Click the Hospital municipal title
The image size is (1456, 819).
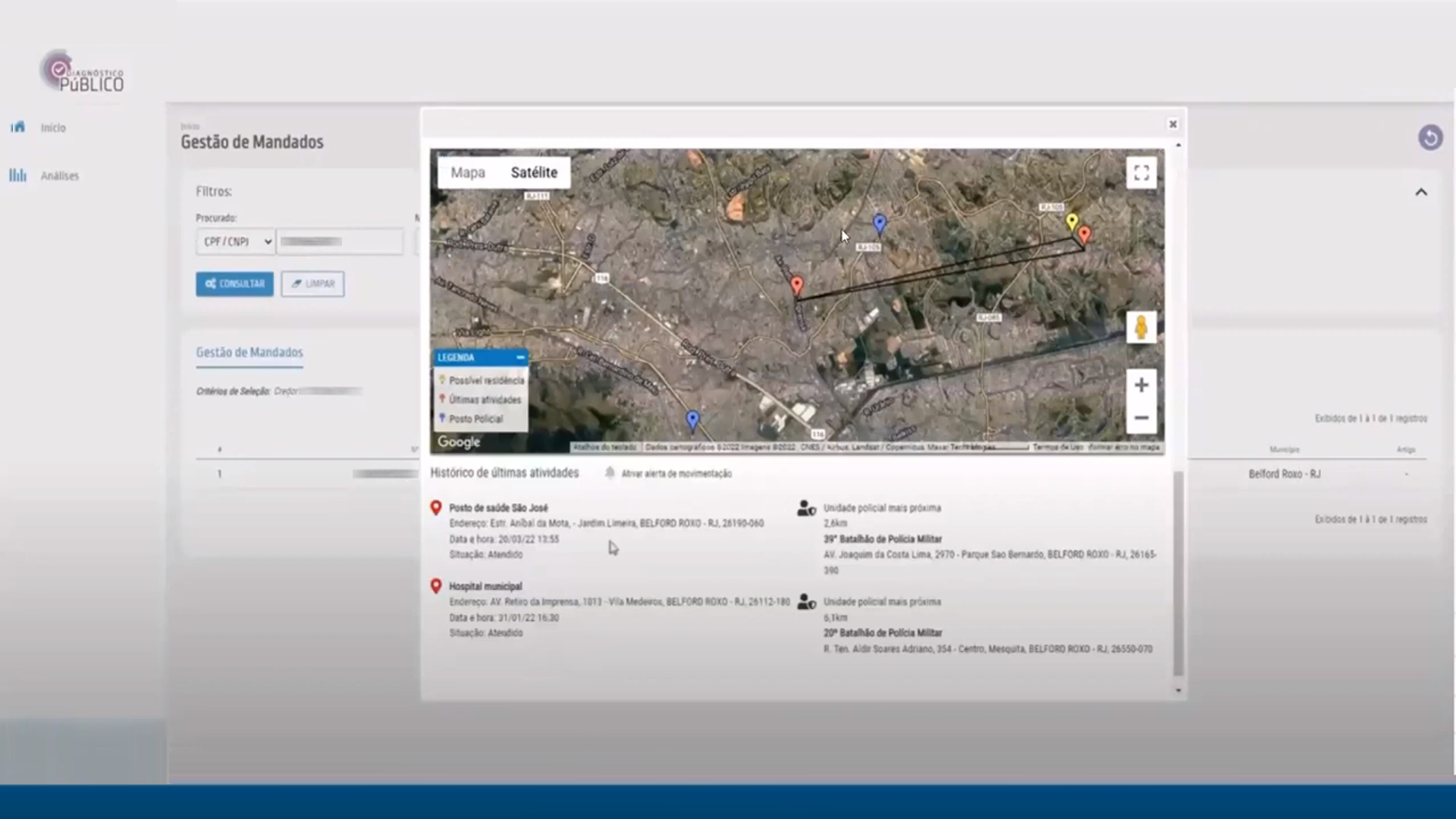(x=485, y=586)
